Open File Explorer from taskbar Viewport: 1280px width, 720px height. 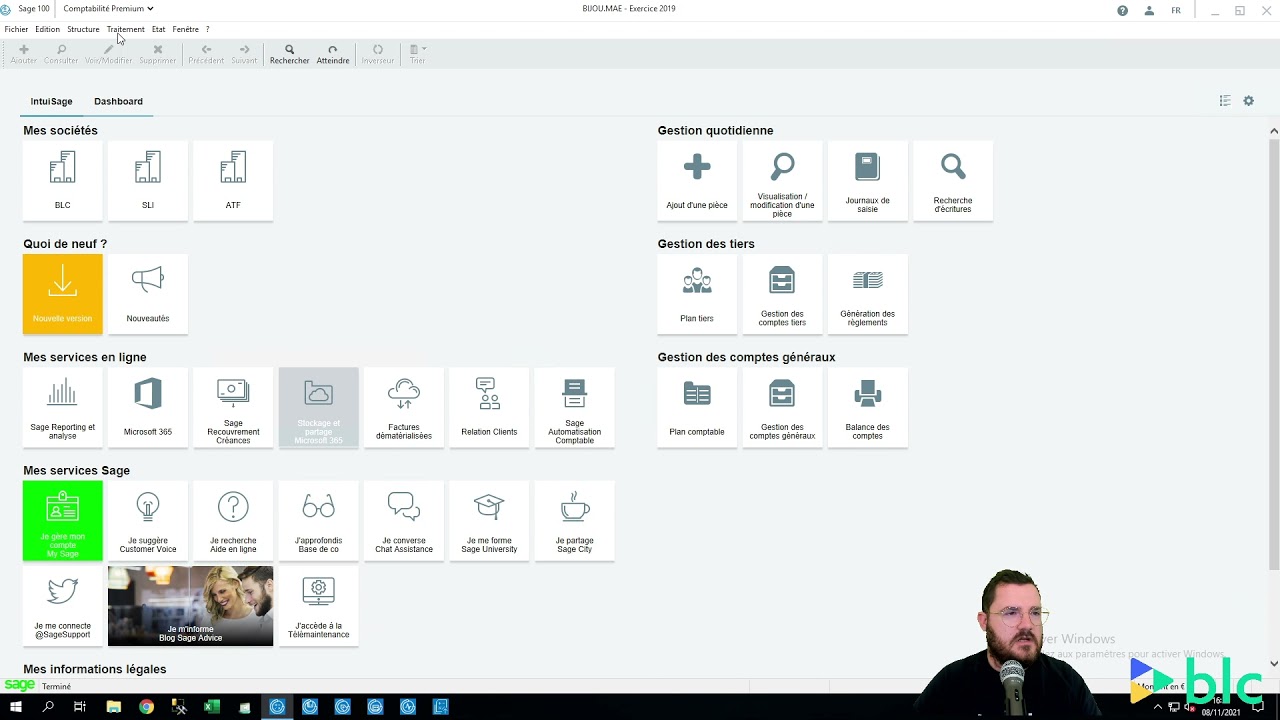click(114, 707)
